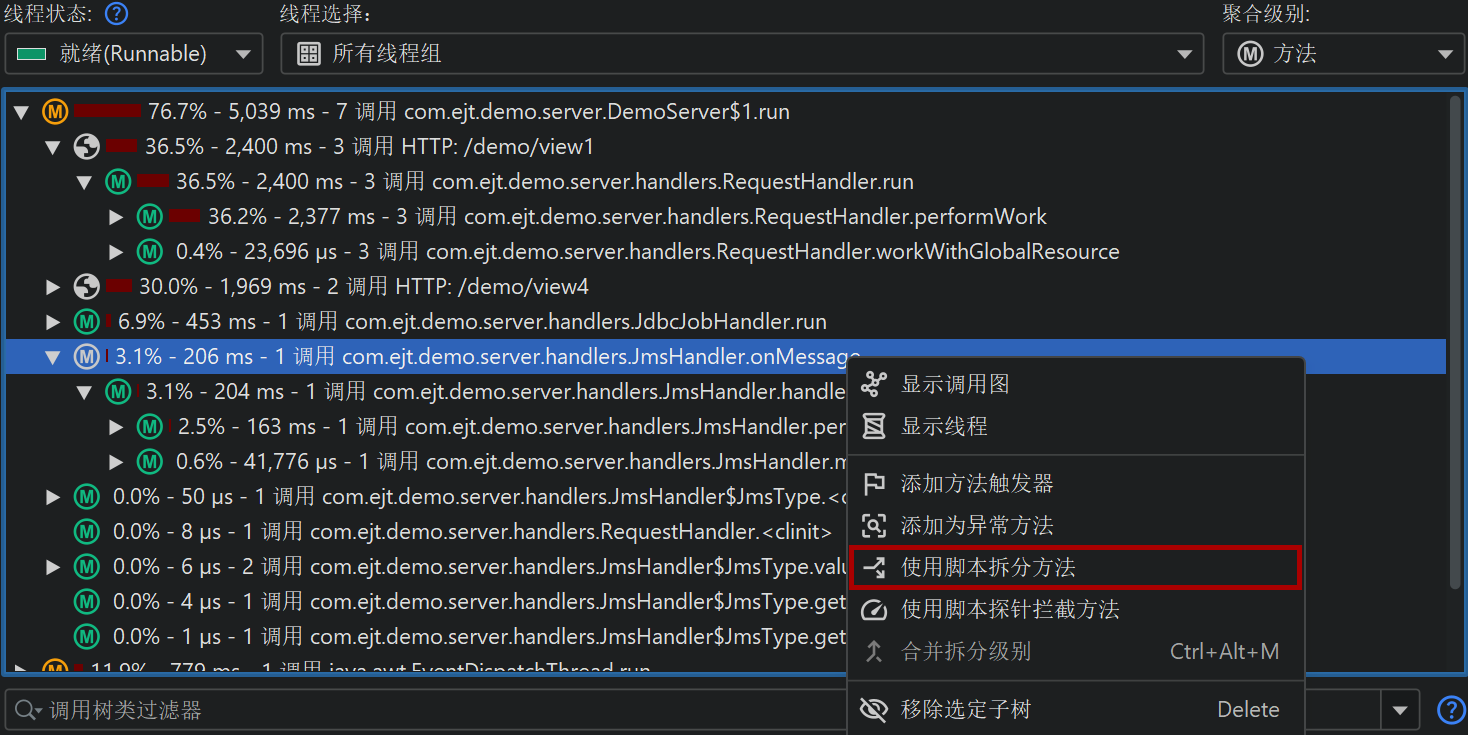Open help icon next to 线程状态 label
Screen dimensions: 1468x735
click(x=118, y=14)
